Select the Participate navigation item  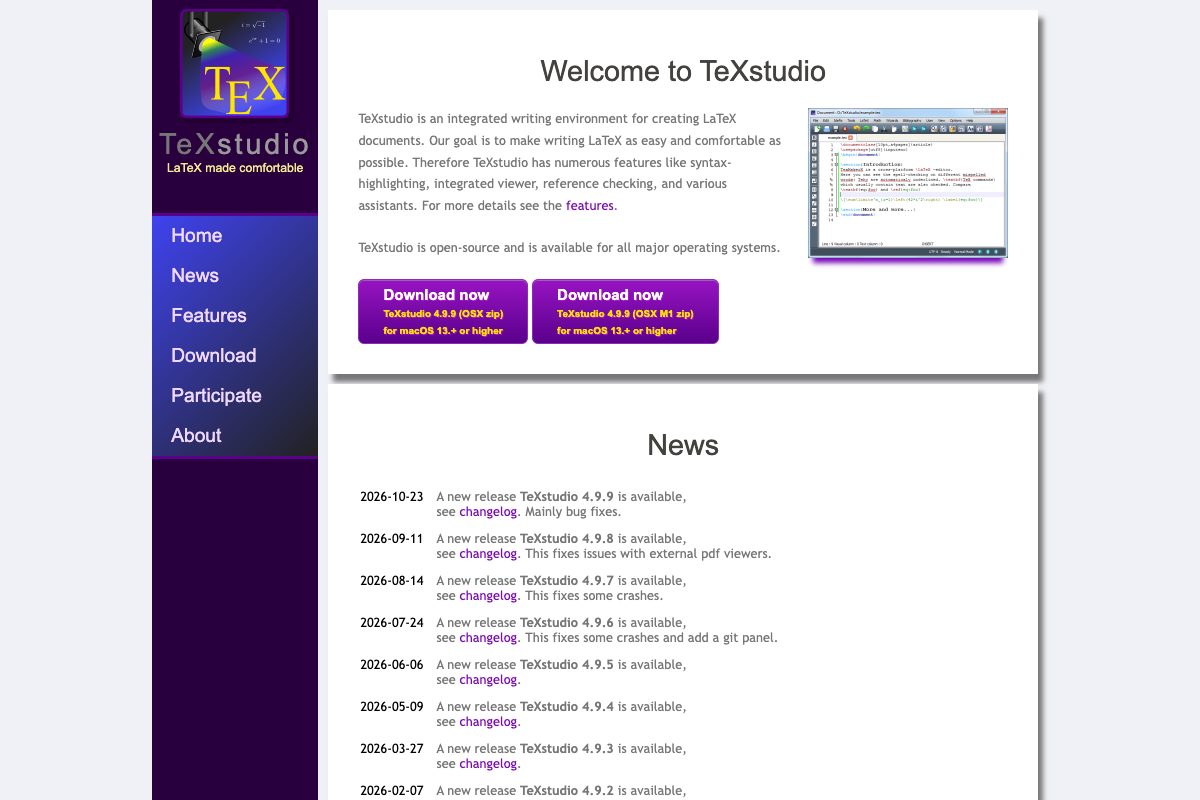point(216,396)
